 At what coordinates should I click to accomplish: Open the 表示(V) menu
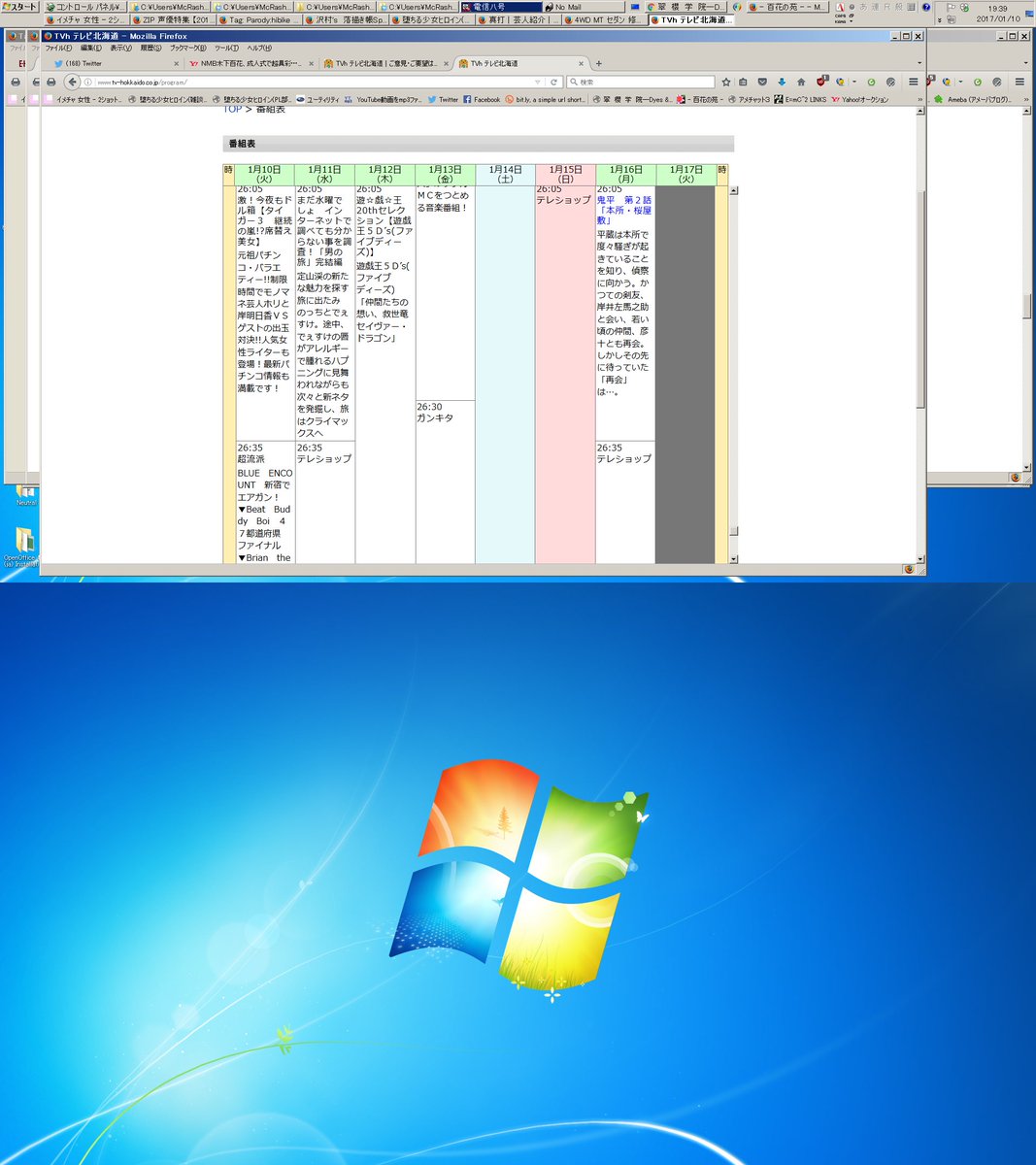click(120, 49)
